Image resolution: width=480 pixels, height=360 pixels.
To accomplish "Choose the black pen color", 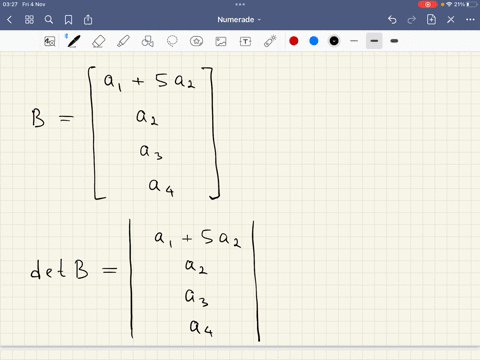I will 334,41.
